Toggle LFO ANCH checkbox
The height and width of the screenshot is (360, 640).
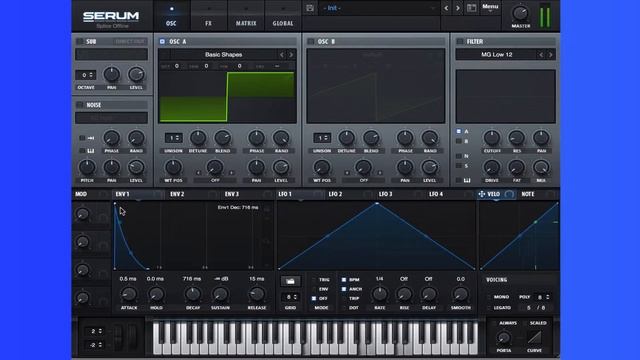click(344, 289)
